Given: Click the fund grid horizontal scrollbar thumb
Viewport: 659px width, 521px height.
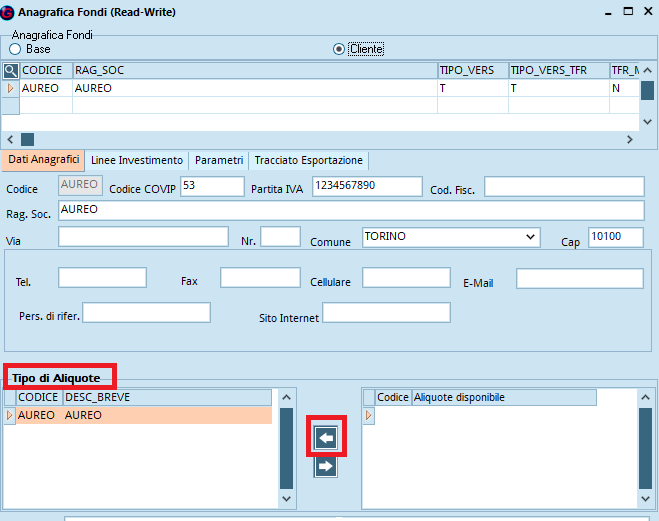Looking at the screenshot, I should 28,139.
